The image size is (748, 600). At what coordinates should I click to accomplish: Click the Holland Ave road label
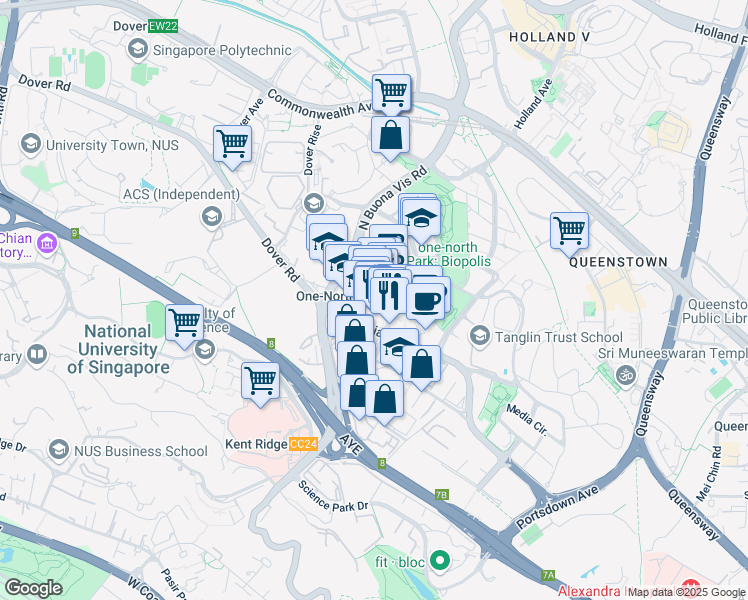[x=534, y=104]
